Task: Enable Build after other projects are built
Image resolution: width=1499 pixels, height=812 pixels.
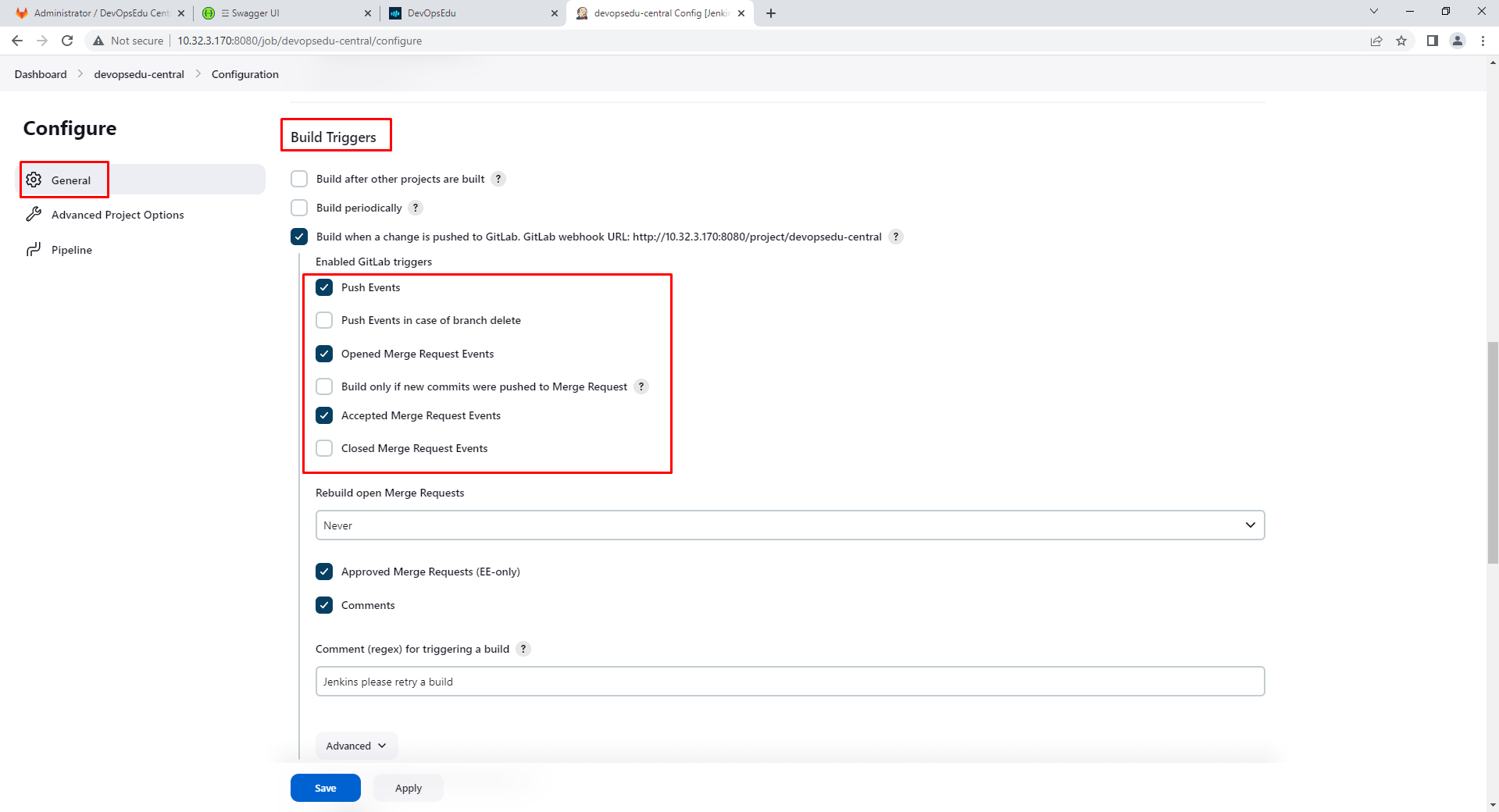Action: point(299,179)
